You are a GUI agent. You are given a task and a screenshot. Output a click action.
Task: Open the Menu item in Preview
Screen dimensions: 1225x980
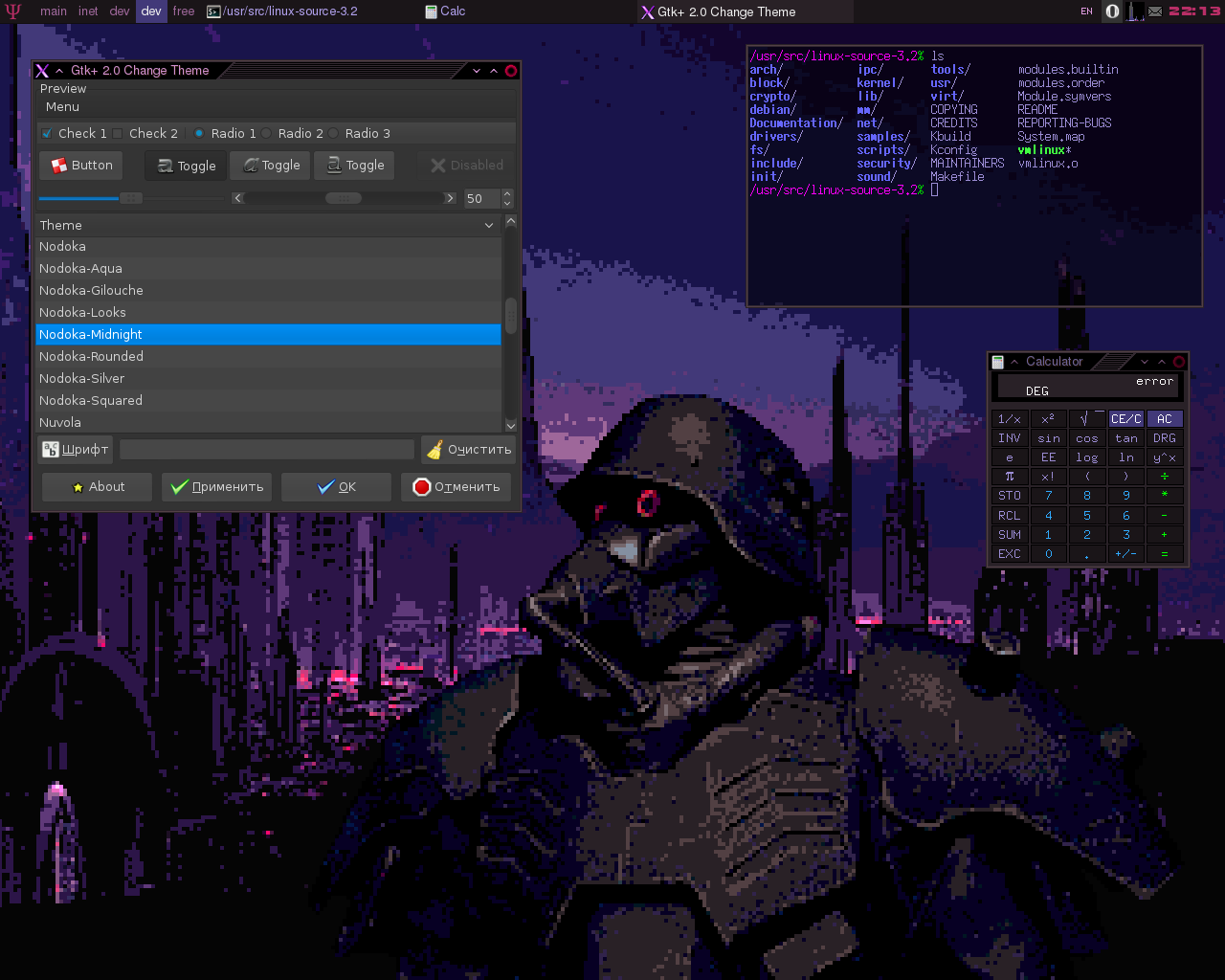(62, 107)
